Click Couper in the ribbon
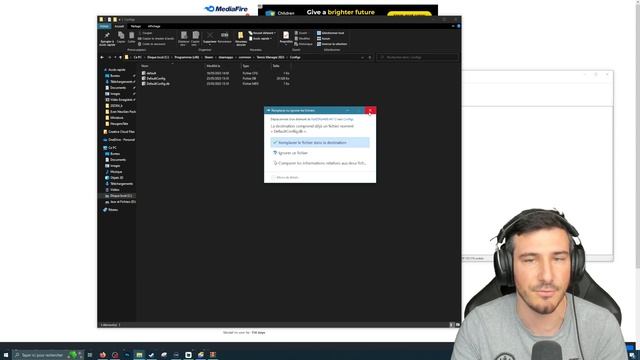Image resolution: width=640 pixels, height=360 pixels. coord(145,33)
